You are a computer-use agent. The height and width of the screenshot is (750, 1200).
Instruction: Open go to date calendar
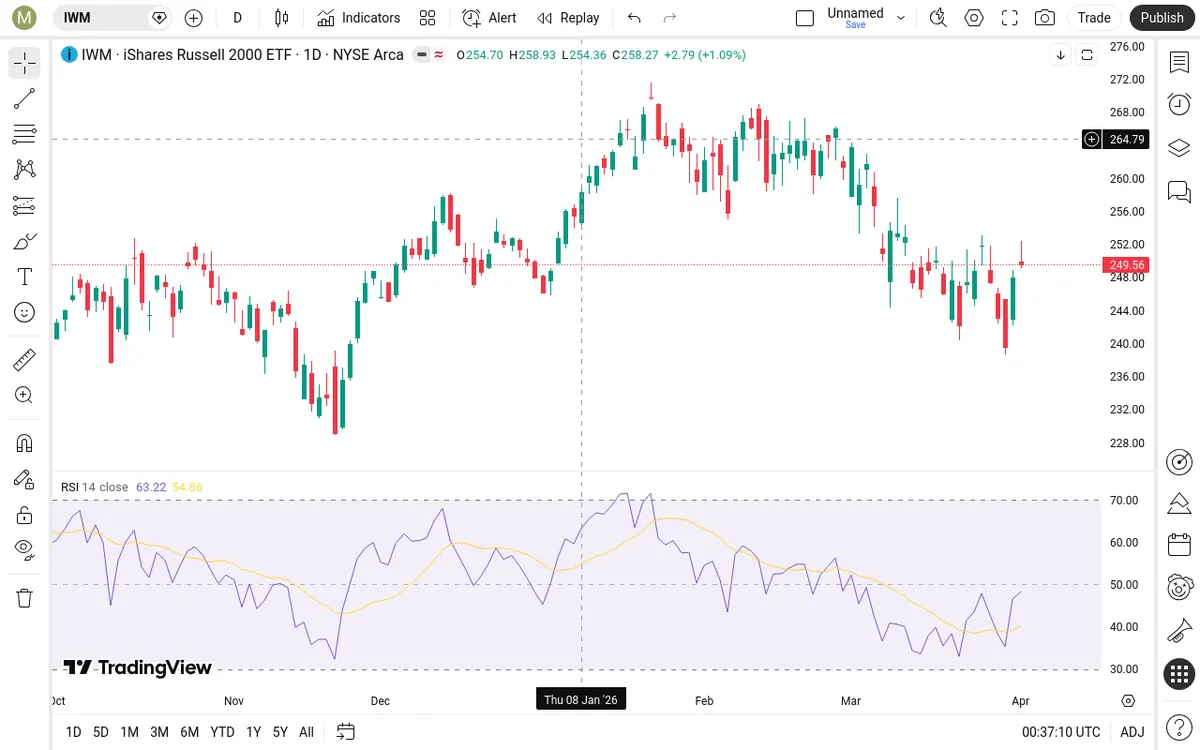(345, 732)
